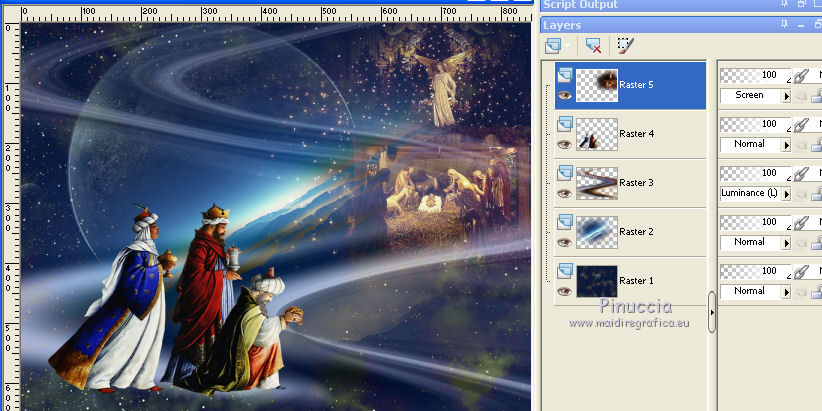Select the "Raster 2" layer name
The height and width of the screenshot is (411, 822).
pyautogui.click(x=636, y=232)
